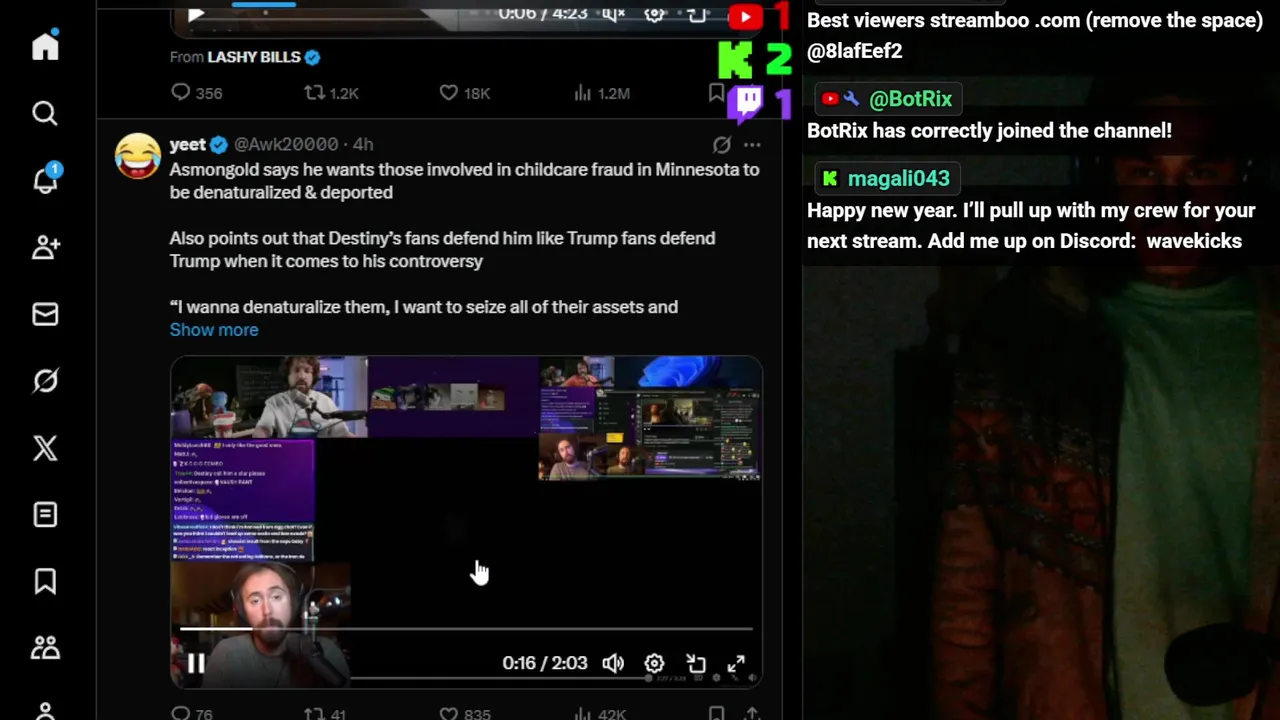View analytics for yeet's post 42K
Screen dimensions: 1280x720
[x=600, y=713]
